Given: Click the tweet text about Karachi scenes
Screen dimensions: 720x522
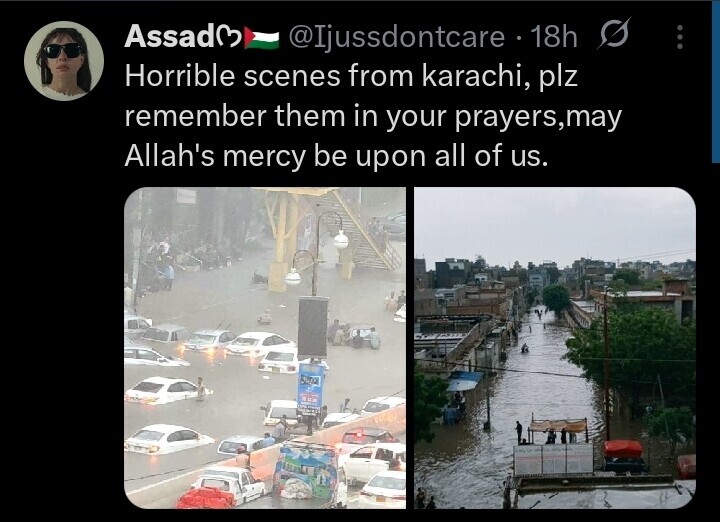Looking at the screenshot, I should coord(373,116).
